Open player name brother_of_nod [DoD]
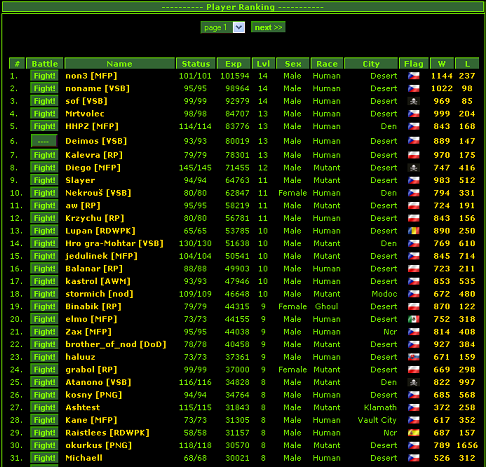The height and width of the screenshot is (467, 486). click(x=116, y=344)
